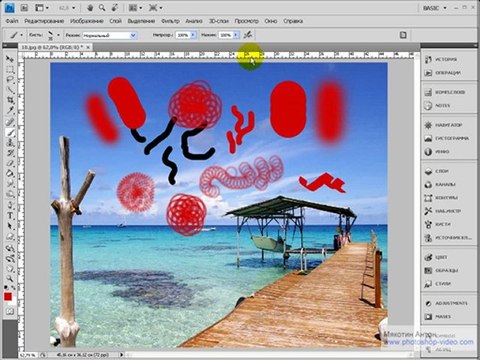Select the Crop tool

click(10, 100)
